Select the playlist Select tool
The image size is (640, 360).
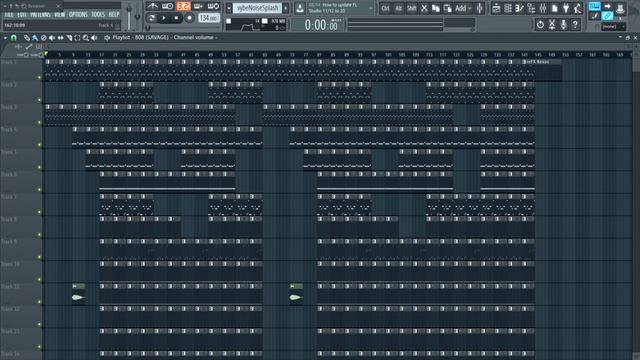(x=77, y=38)
